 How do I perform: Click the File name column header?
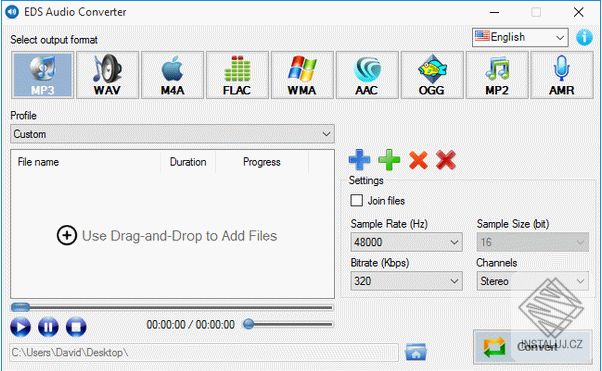[x=85, y=162]
